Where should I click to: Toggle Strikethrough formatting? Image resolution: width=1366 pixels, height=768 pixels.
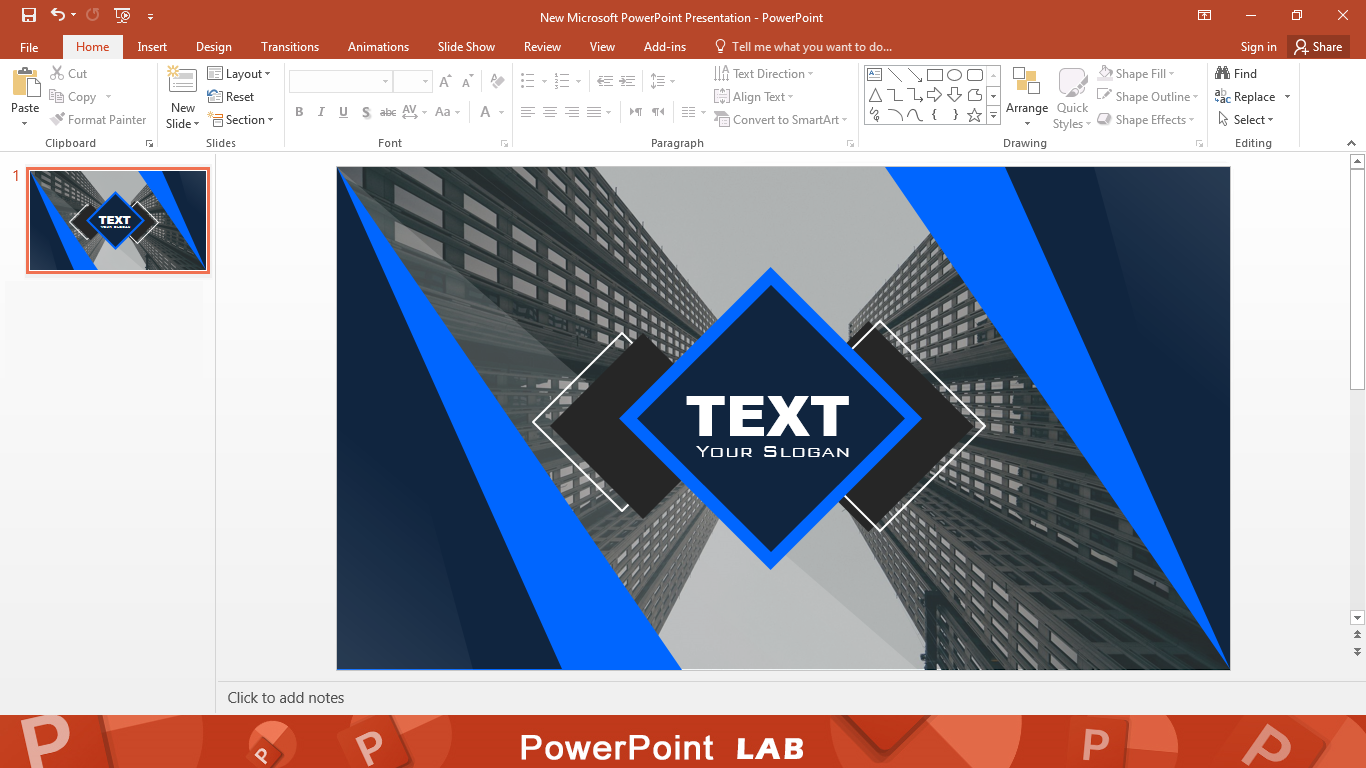[x=388, y=112]
